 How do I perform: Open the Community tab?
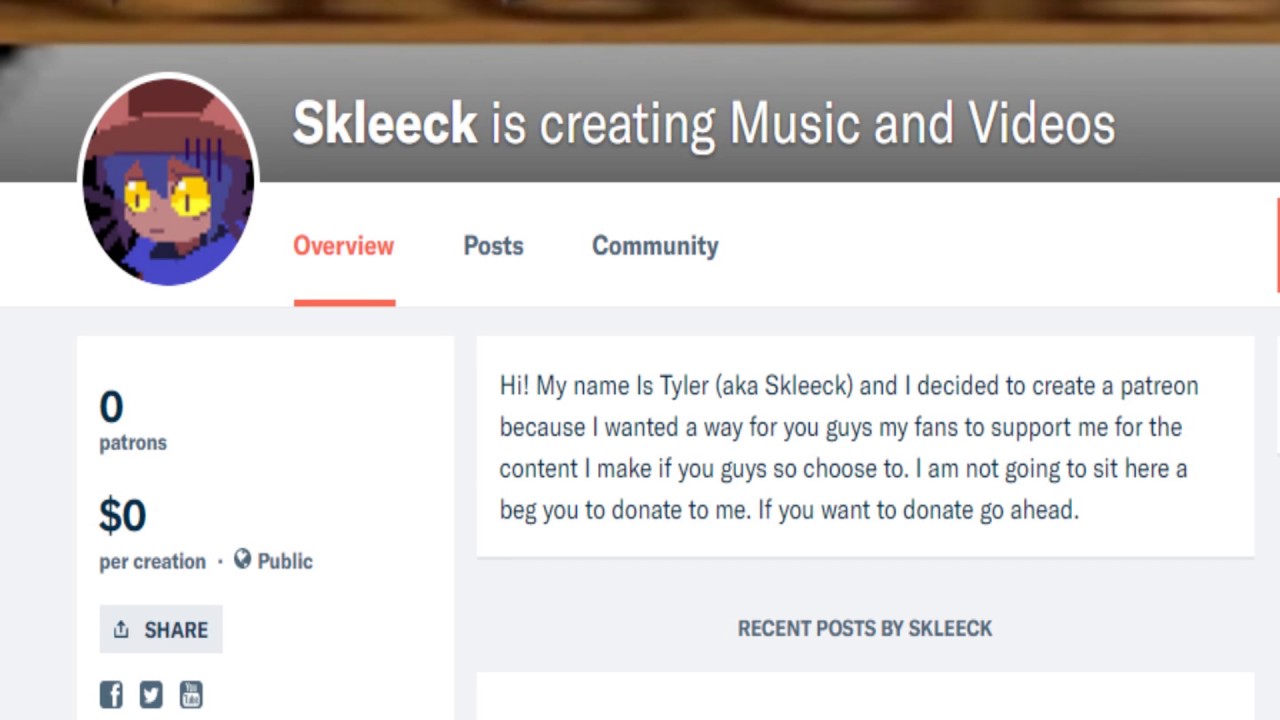pos(655,246)
